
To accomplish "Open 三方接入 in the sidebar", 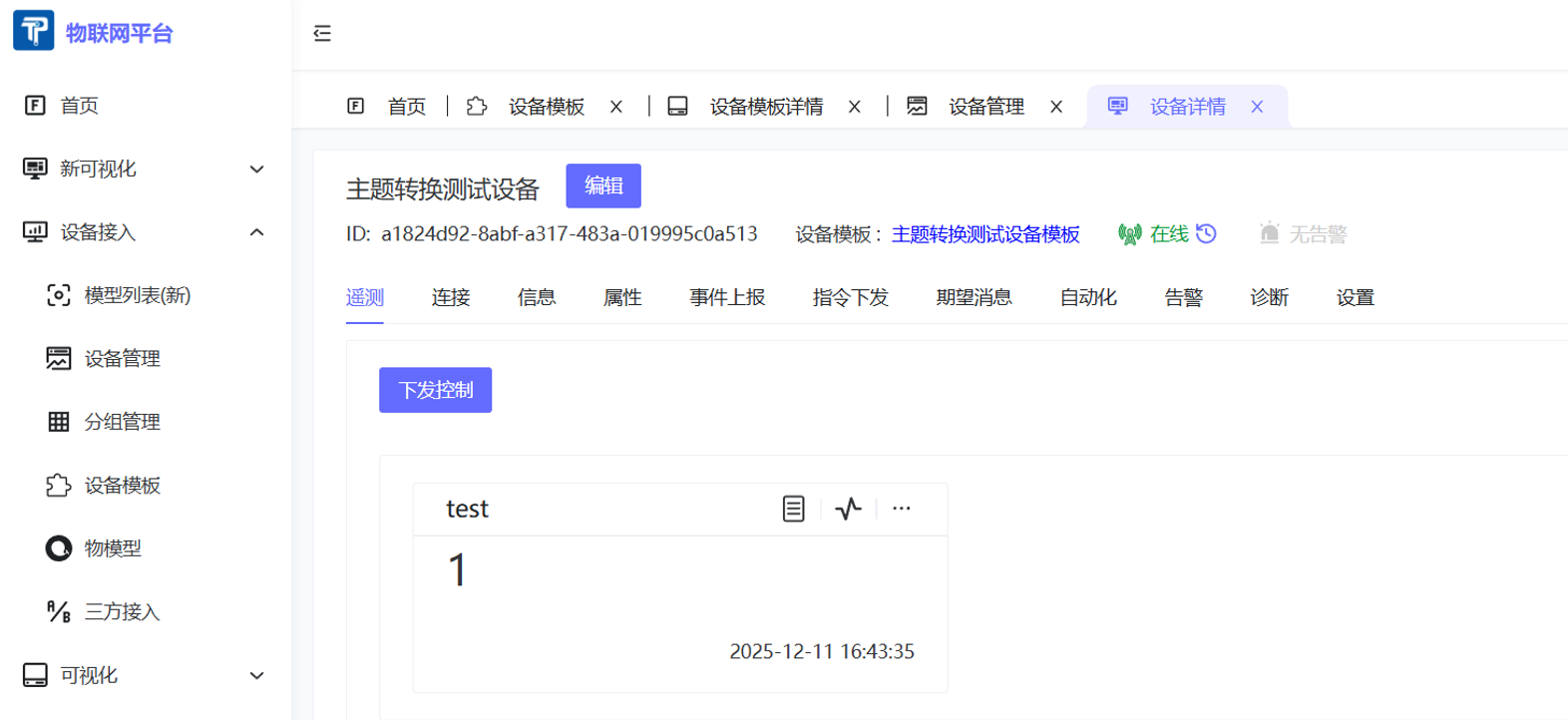I will tap(121, 612).
